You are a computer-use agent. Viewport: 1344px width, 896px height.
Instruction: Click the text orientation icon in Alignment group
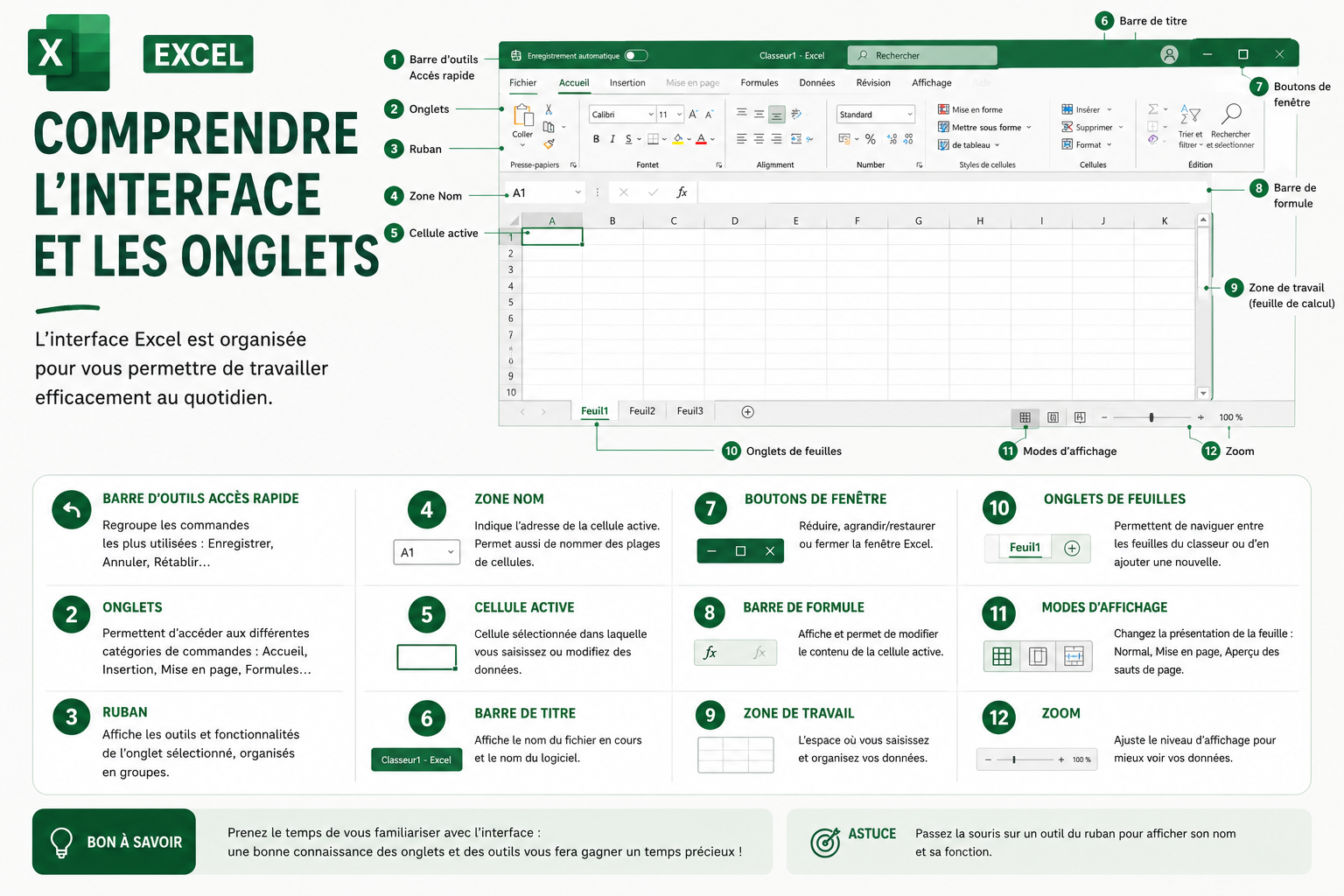[x=796, y=114]
